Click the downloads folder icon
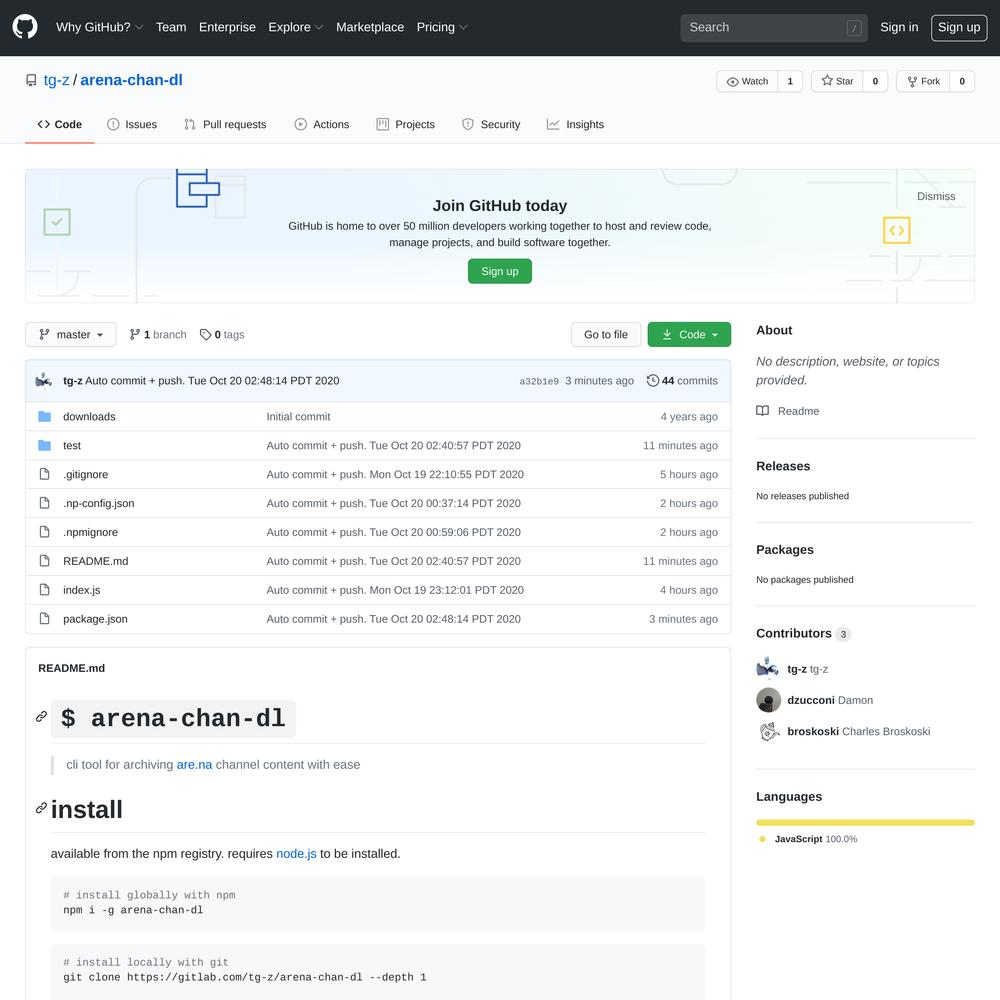 point(45,416)
